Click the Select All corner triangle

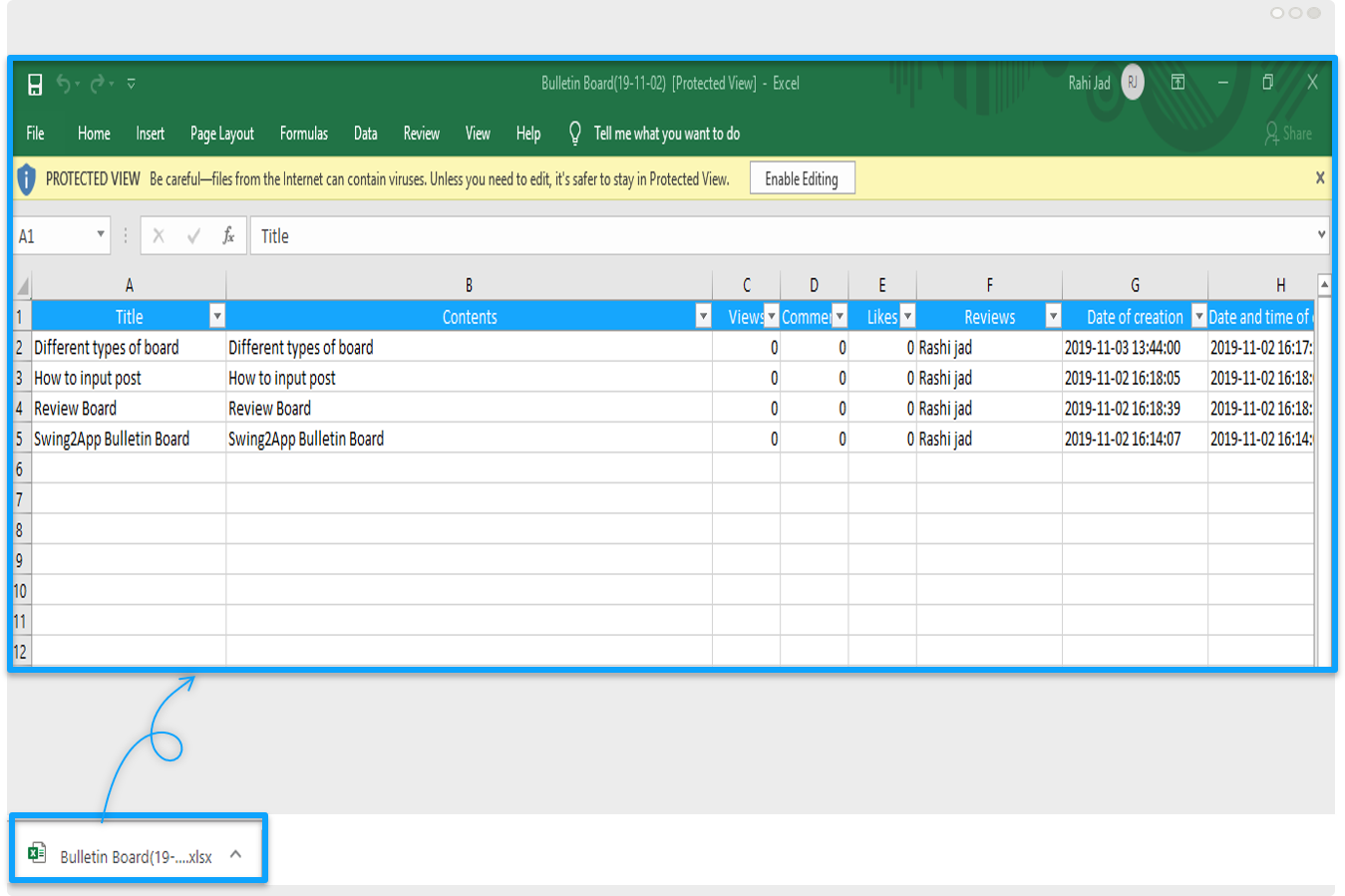pyautogui.click(x=22, y=286)
